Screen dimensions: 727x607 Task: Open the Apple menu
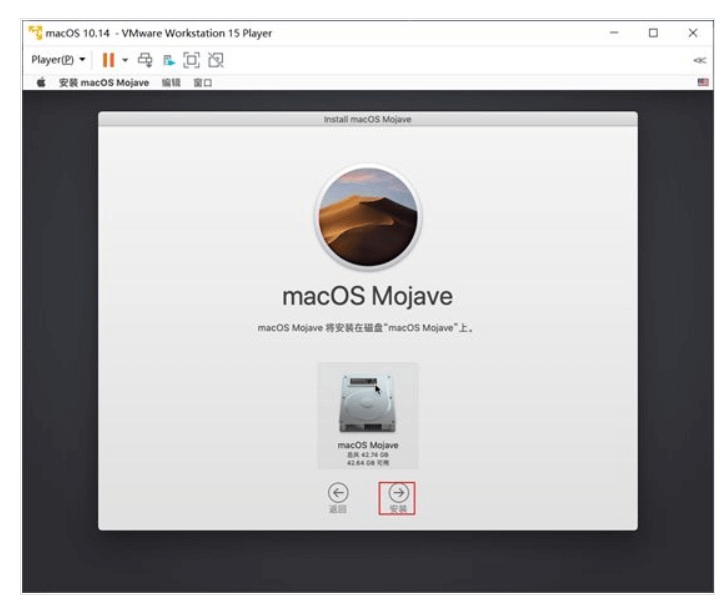(x=41, y=83)
